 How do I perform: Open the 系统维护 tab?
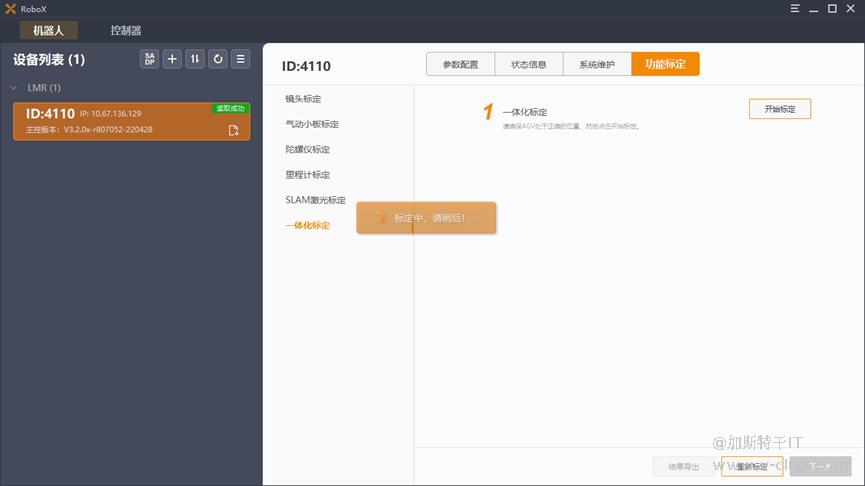(x=597, y=64)
